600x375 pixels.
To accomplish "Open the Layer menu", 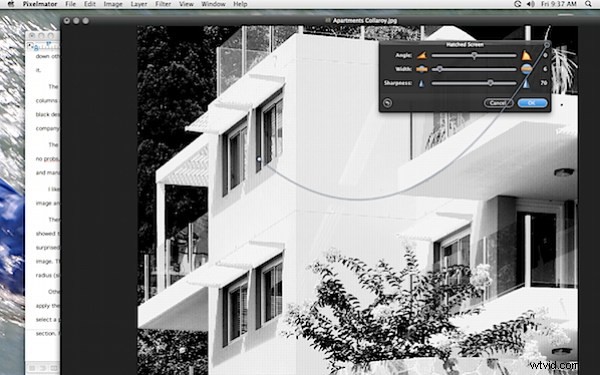I will pyautogui.click(x=139, y=4).
